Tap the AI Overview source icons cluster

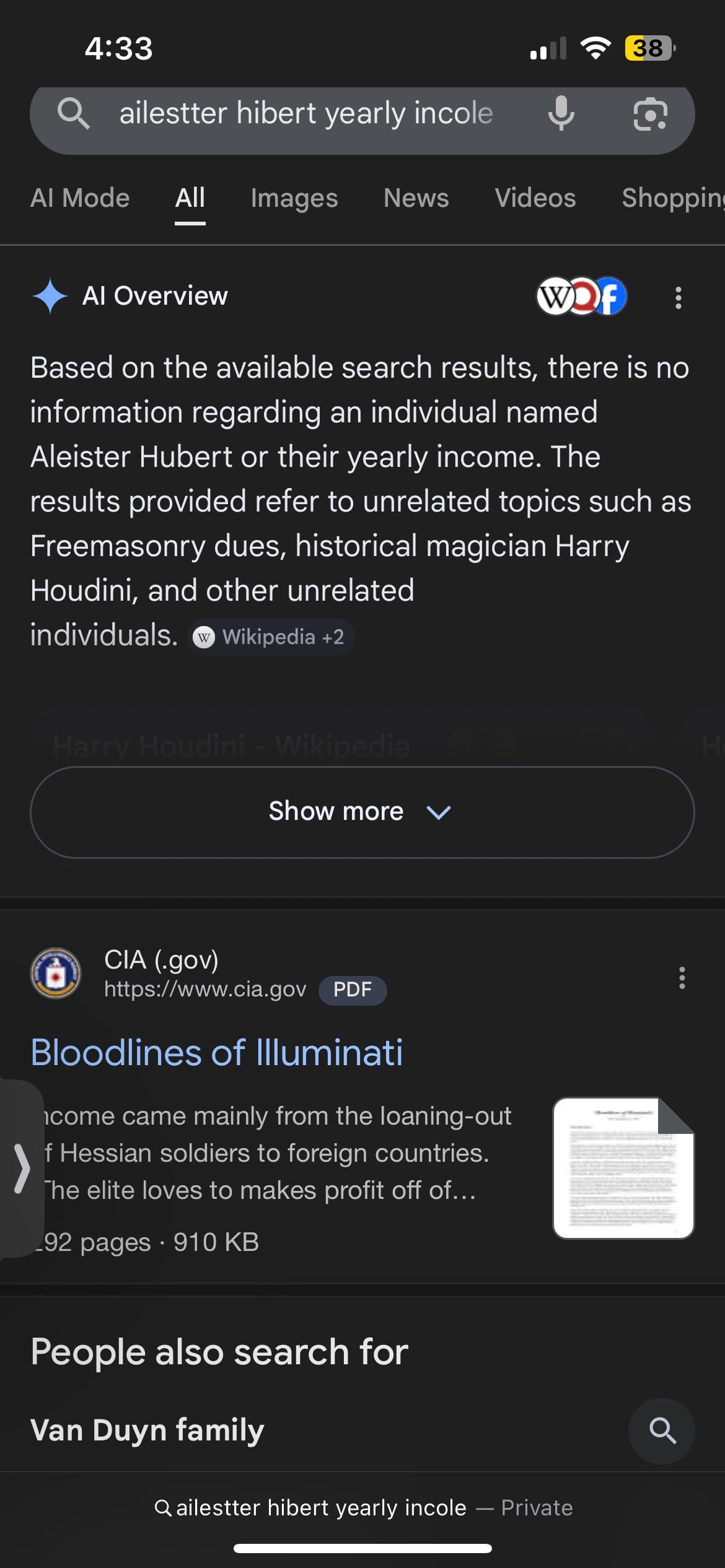(581, 296)
